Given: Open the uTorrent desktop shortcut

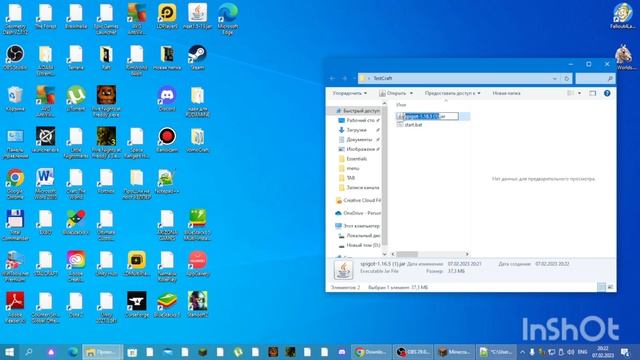Looking at the screenshot, I should point(76,99).
